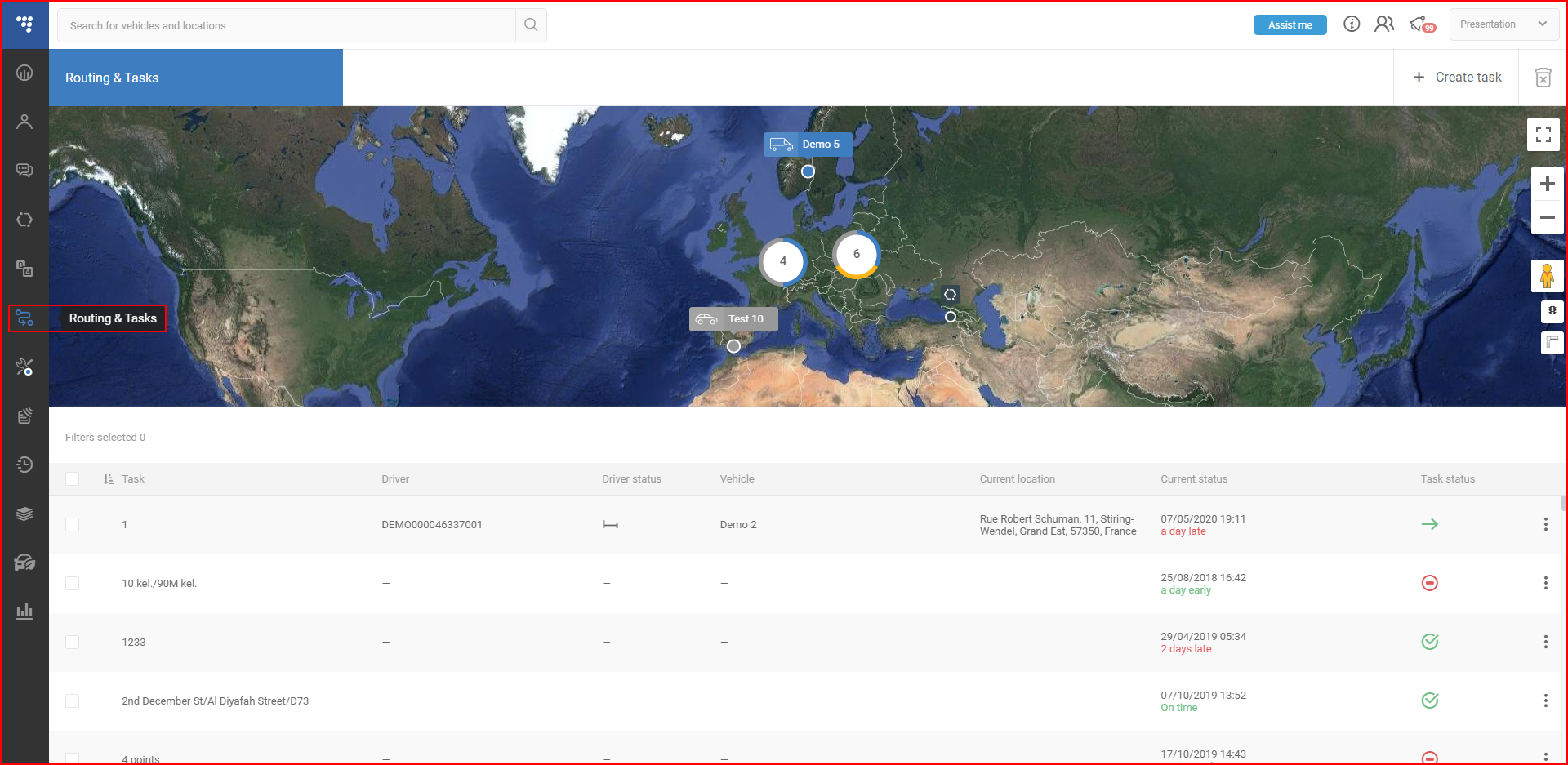
Task: Open the drivers person icon in the sidebar
Action: pos(24,122)
